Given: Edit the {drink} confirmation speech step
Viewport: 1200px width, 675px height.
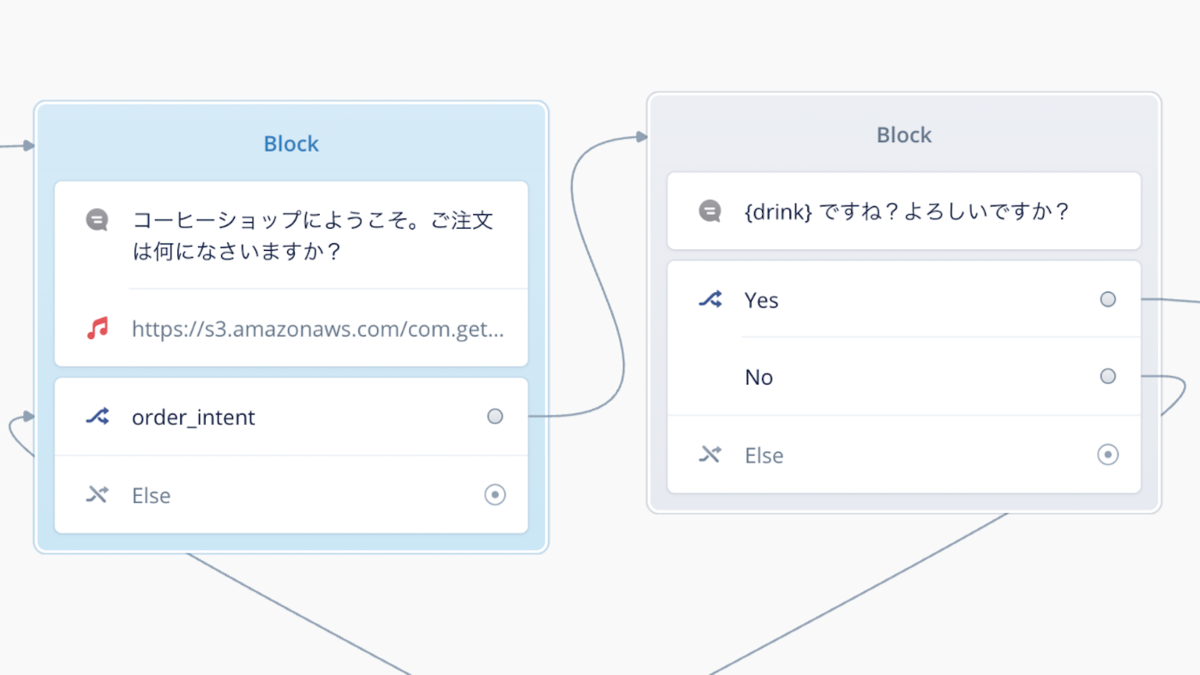Looking at the screenshot, I should (904, 211).
